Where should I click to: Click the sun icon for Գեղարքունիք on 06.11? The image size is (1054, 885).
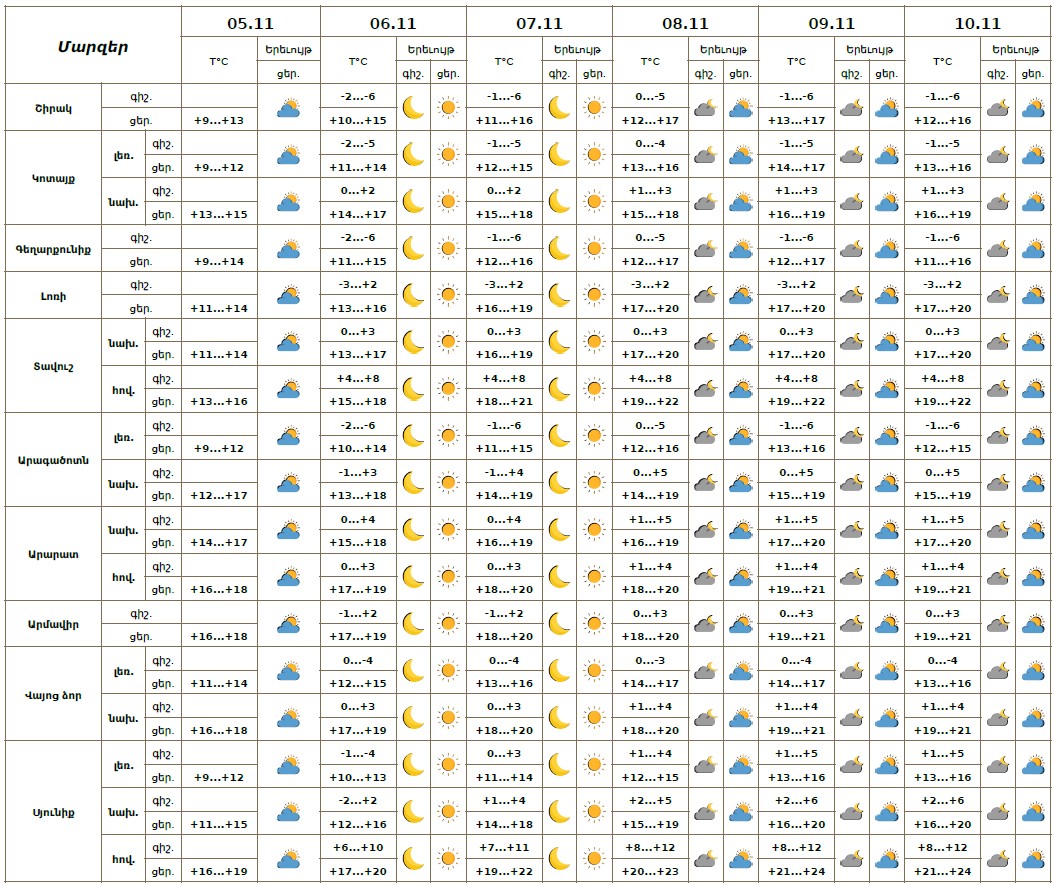tap(448, 249)
